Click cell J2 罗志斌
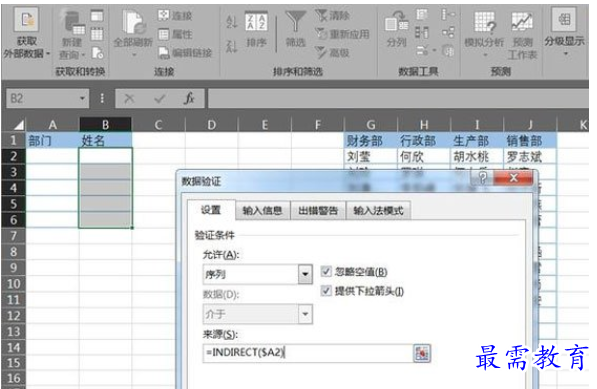Screen dimensions: 597x389 [530, 156]
